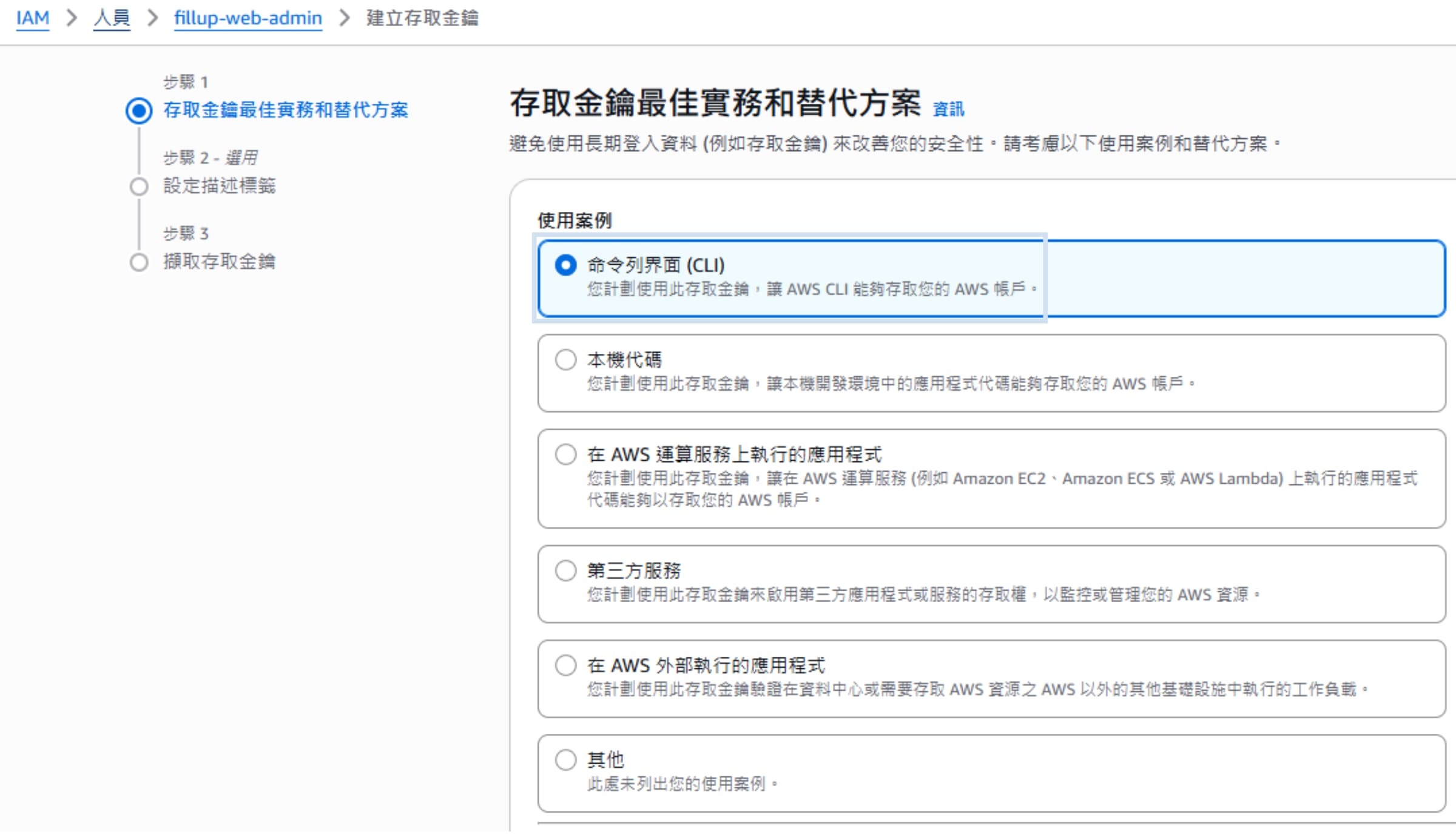Screen dimensions: 1456x834
Task: Open the IAM breadcrumb link
Action: click(x=33, y=18)
